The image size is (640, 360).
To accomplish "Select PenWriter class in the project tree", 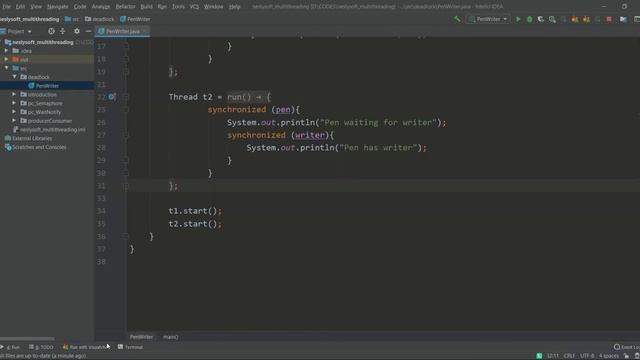I will 47,86.
